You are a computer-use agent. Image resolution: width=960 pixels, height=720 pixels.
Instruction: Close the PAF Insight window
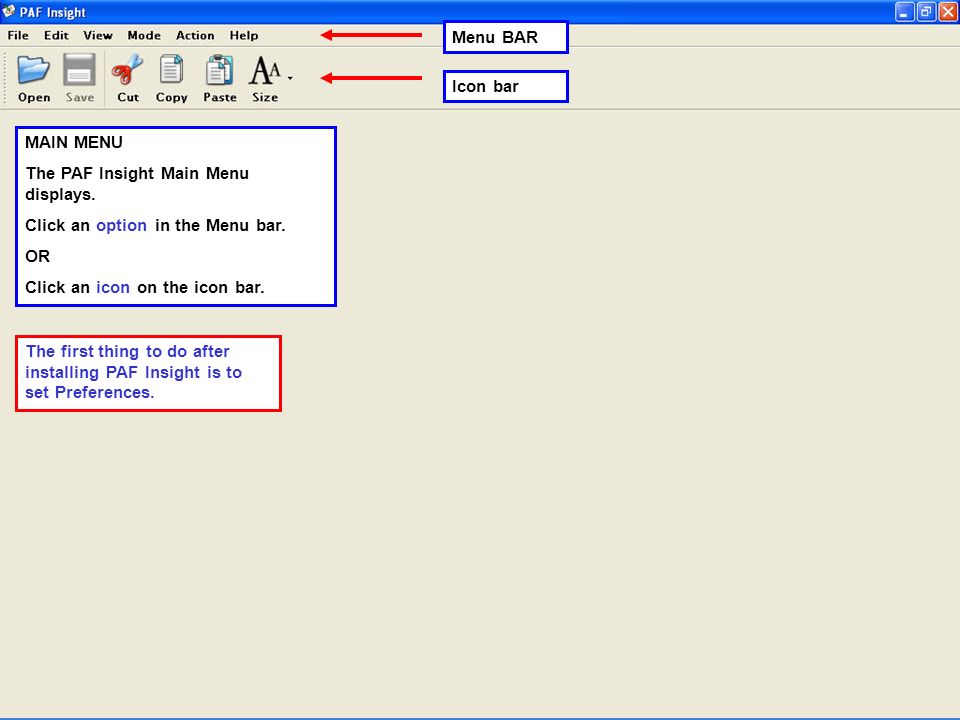948,12
